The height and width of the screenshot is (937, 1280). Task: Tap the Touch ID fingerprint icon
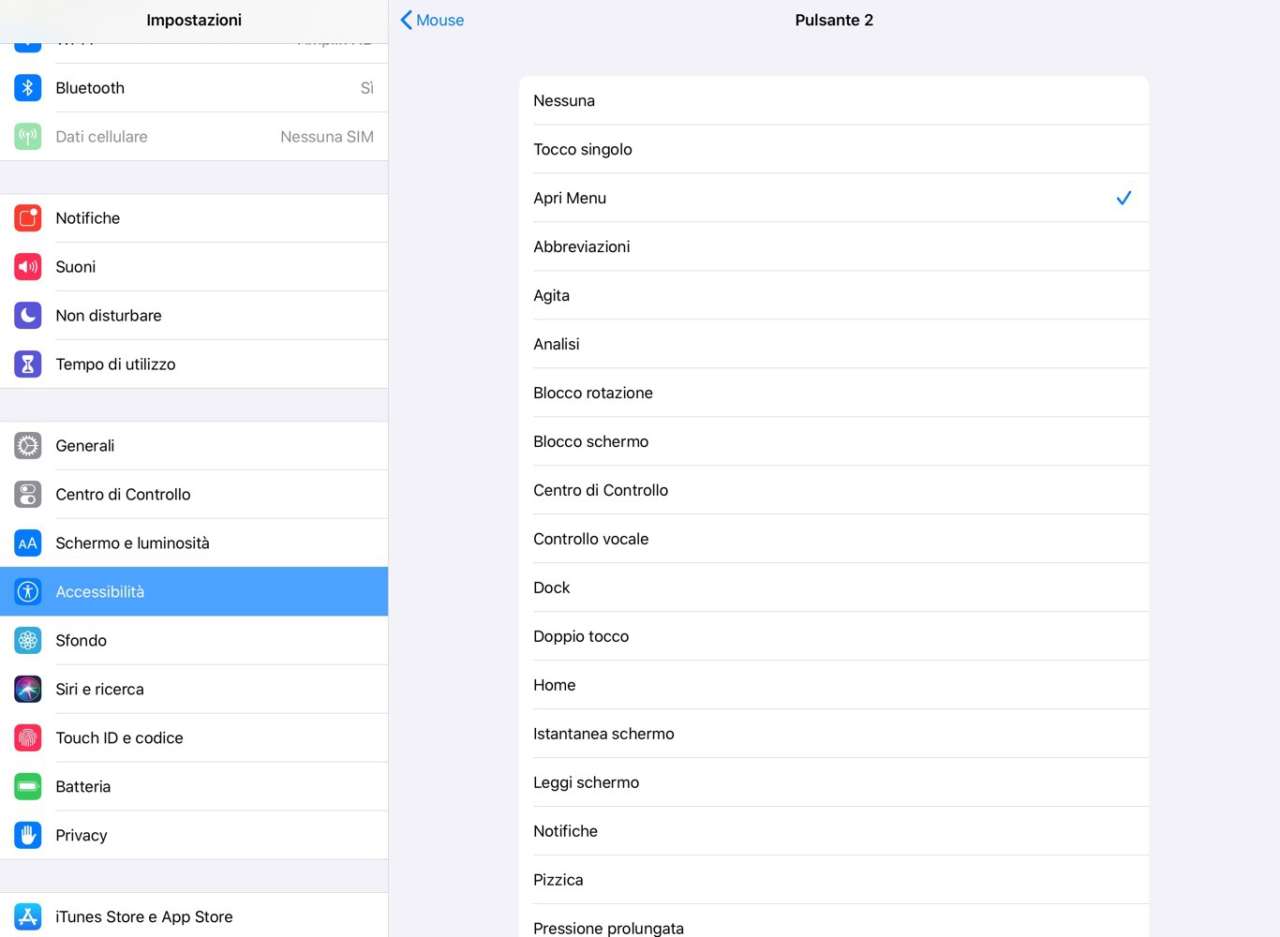coord(28,738)
